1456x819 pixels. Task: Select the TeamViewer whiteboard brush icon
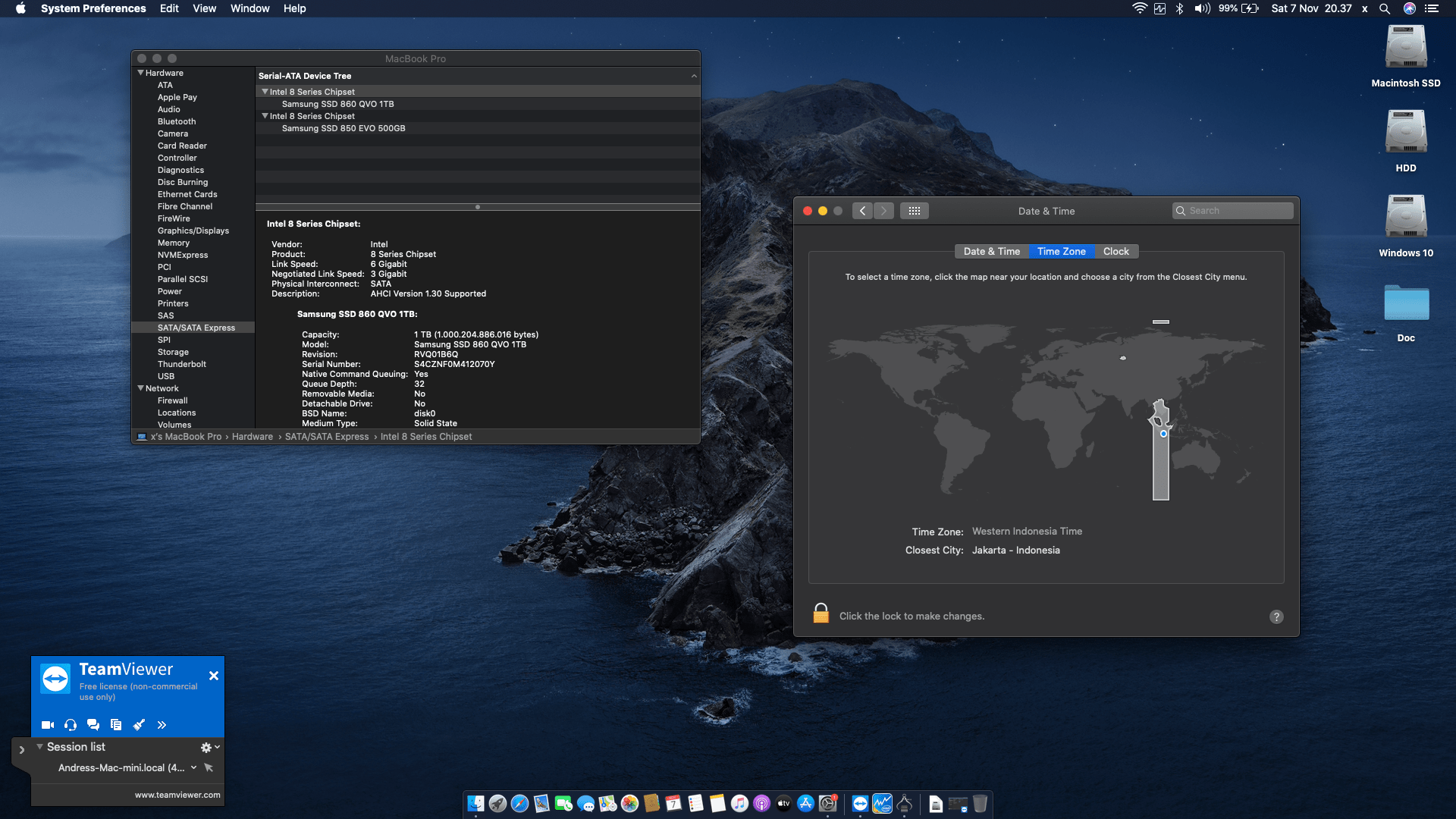click(139, 724)
